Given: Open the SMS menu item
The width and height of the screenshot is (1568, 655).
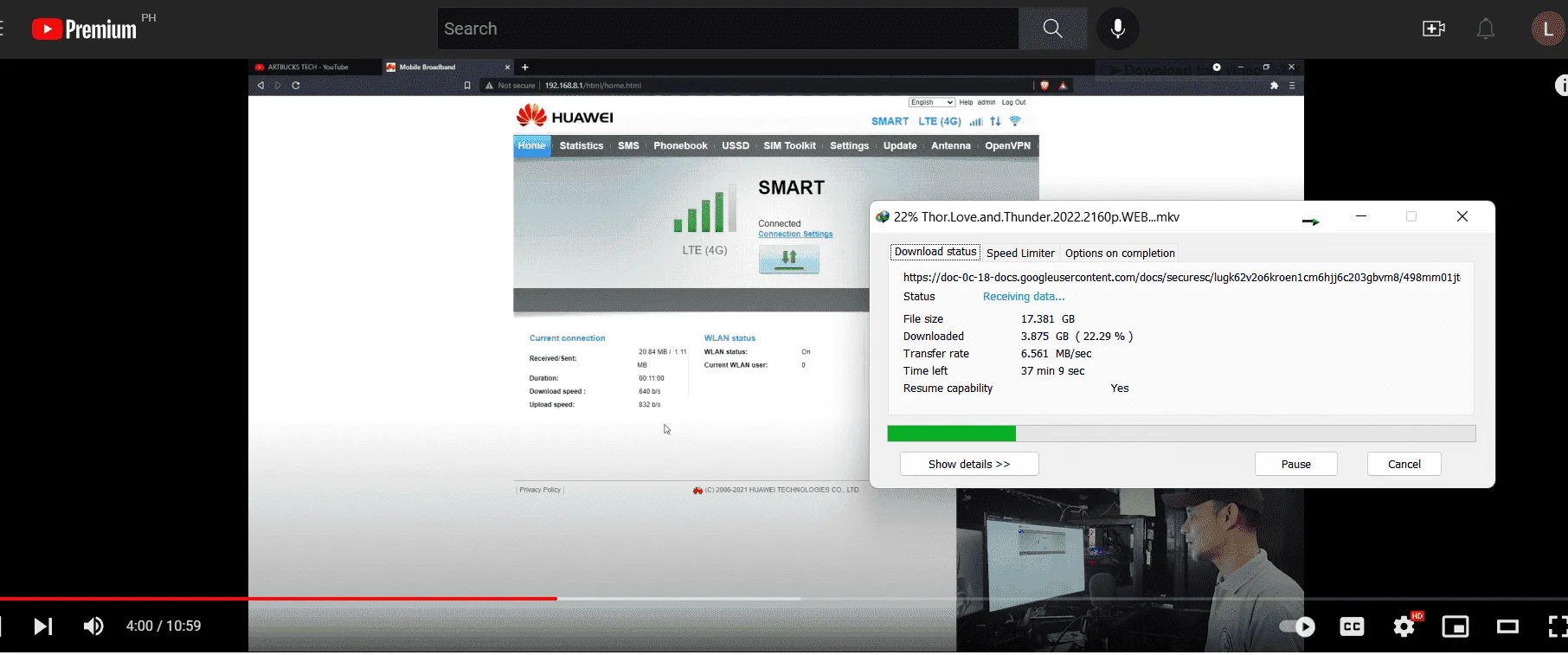Looking at the screenshot, I should tap(628, 145).
